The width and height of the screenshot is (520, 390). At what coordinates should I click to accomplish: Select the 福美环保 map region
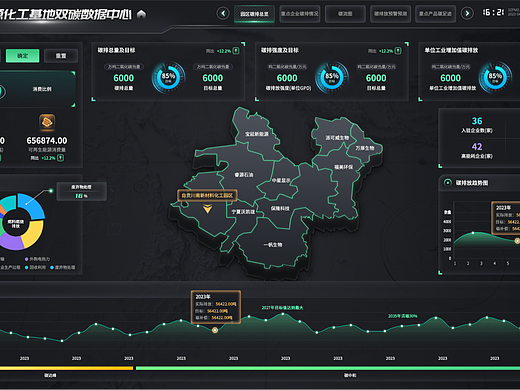click(x=343, y=167)
